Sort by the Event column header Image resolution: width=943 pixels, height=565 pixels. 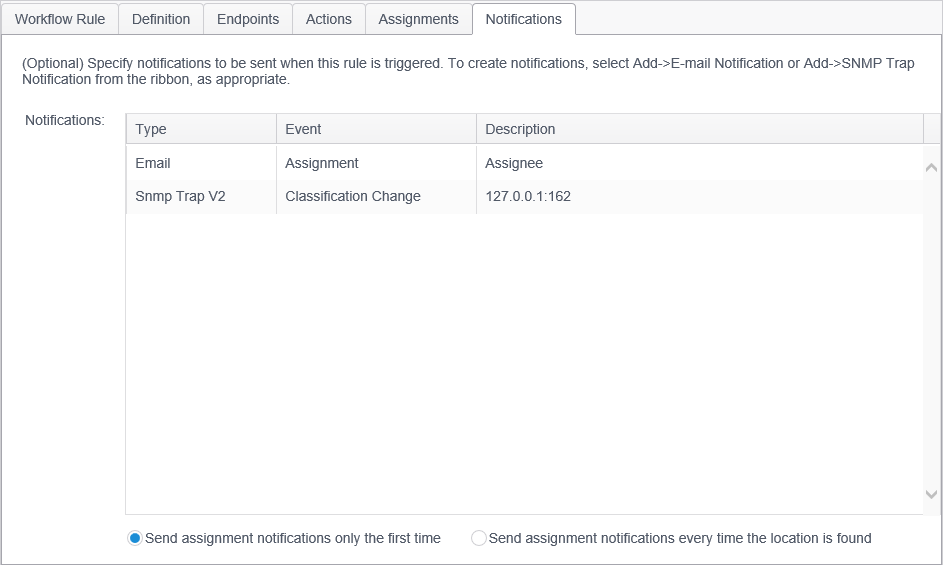376,129
